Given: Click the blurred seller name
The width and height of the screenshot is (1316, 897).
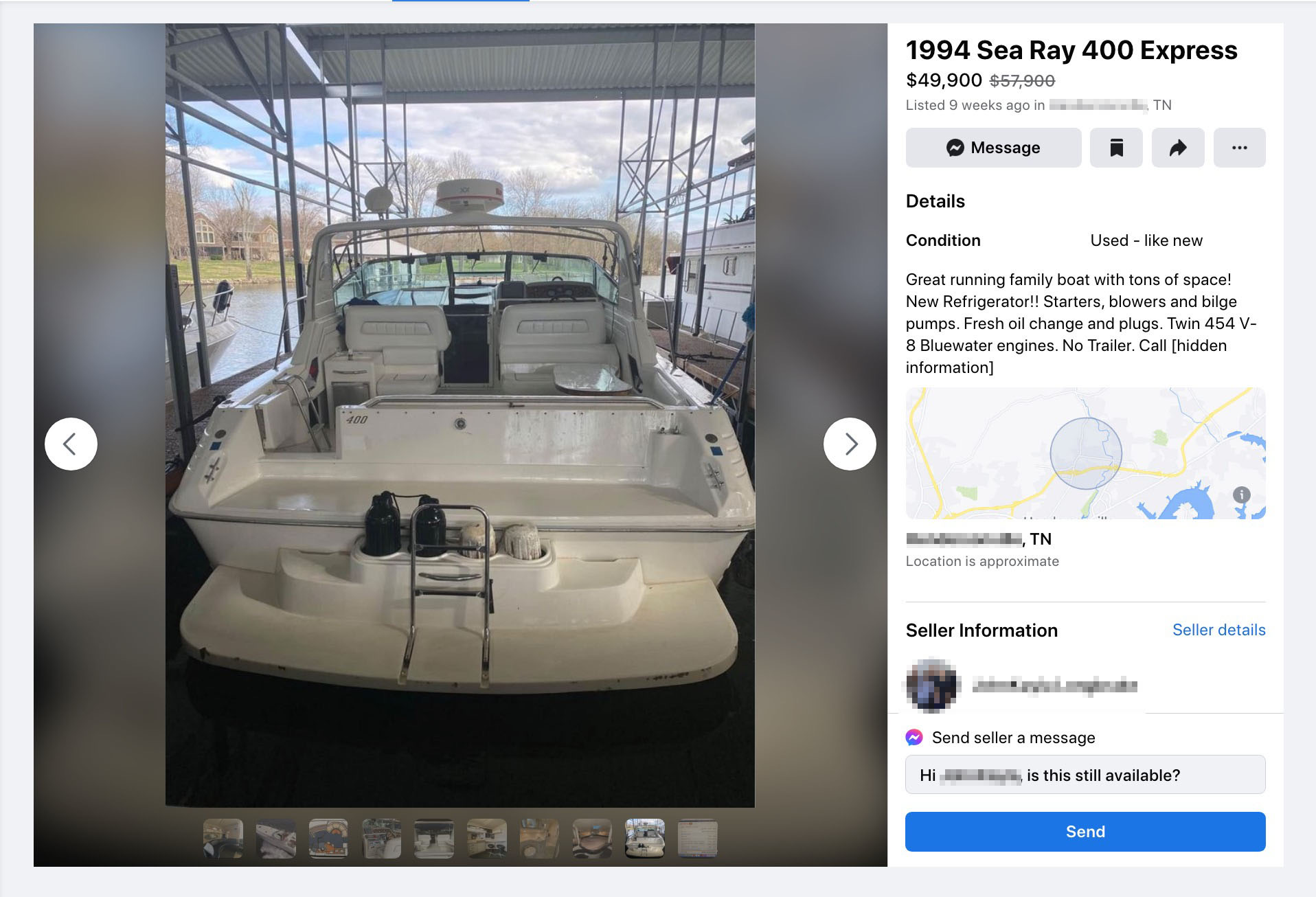Looking at the screenshot, I should coord(1054,685).
